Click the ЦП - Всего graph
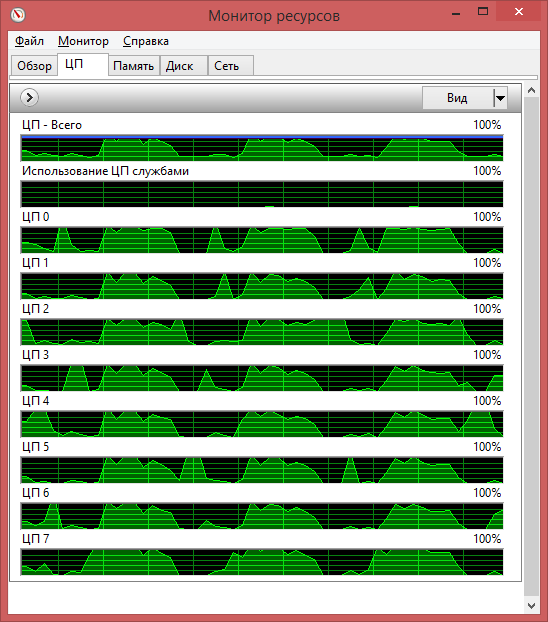 click(x=262, y=148)
